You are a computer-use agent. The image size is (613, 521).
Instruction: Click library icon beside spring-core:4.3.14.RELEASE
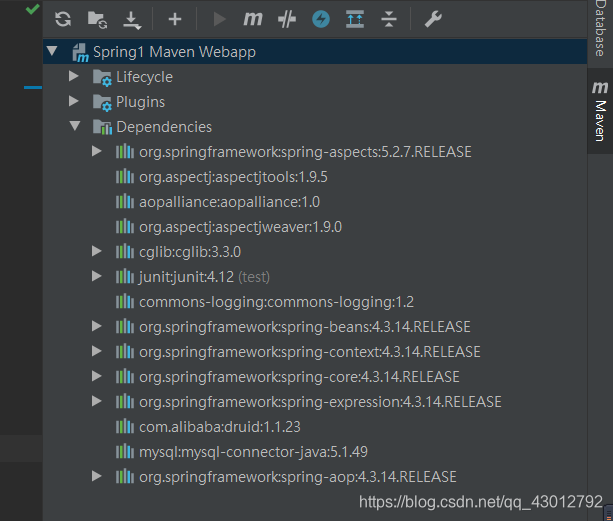[x=125, y=376]
